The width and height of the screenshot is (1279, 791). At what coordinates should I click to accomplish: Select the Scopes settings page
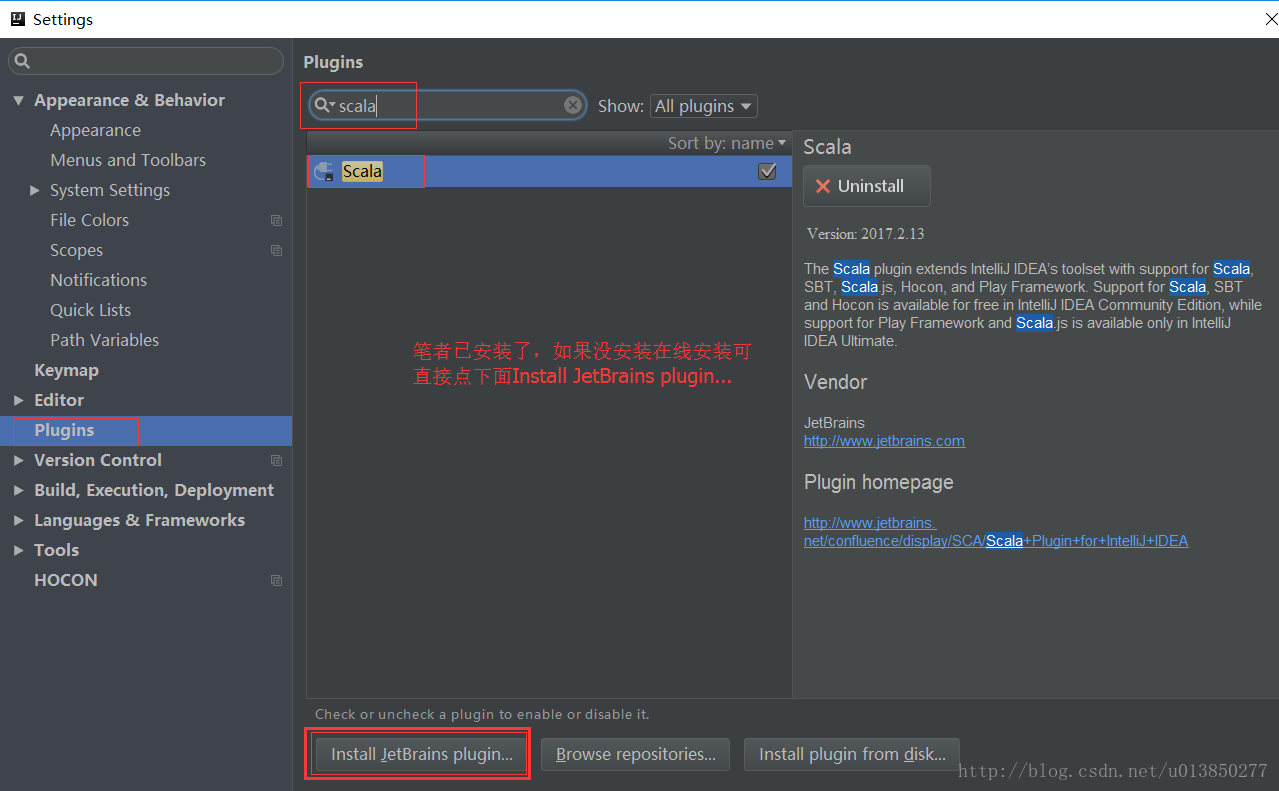76,250
